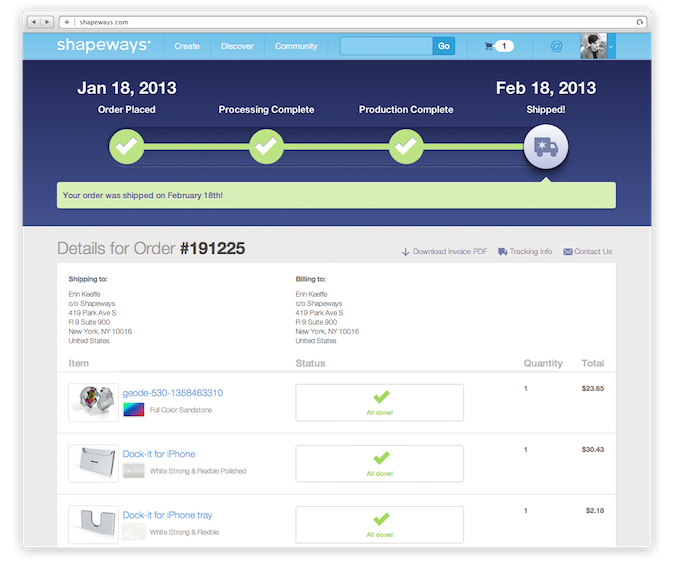This screenshot has width=674, height=562.
Task: Open Contact Us link
Action: (x=593, y=252)
